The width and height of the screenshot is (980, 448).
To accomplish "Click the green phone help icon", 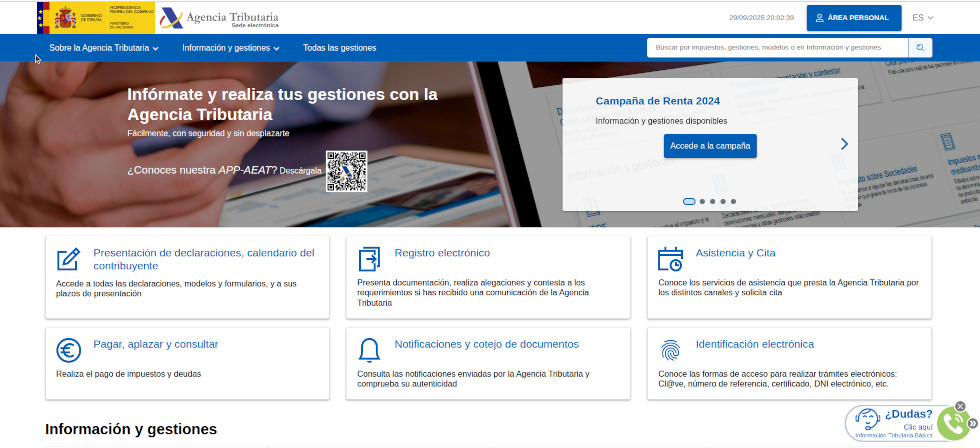I will pos(953,424).
